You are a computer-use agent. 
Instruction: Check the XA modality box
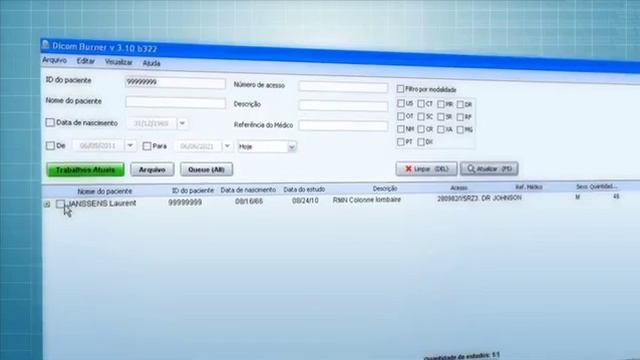coord(441,129)
